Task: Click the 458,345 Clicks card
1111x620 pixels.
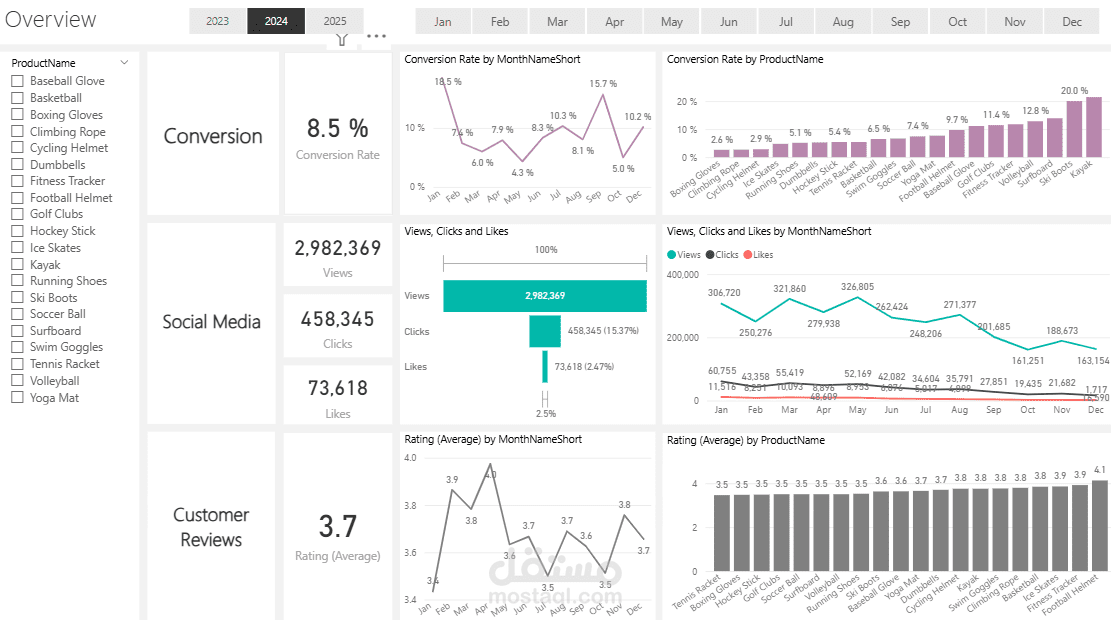Action: [338, 325]
